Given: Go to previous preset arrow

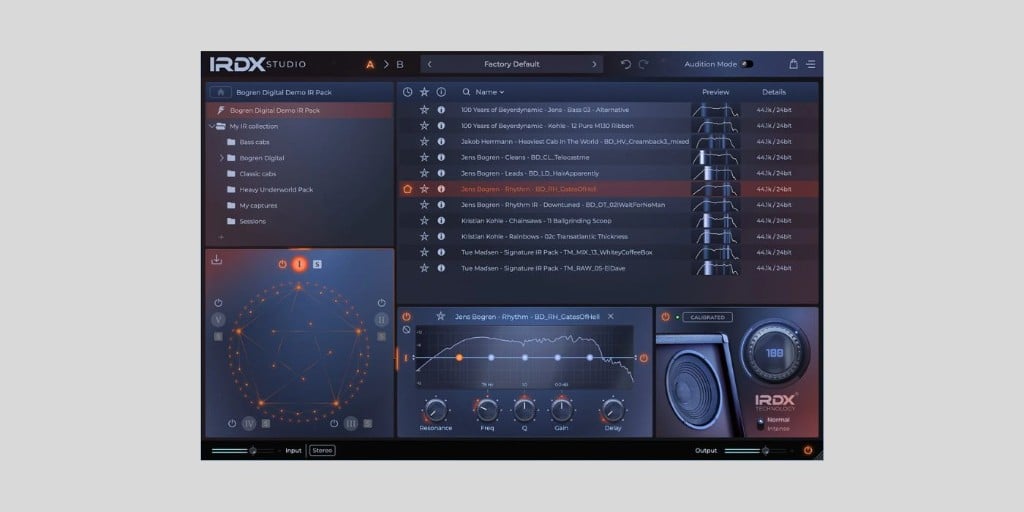Looking at the screenshot, I should coord(429,64).
